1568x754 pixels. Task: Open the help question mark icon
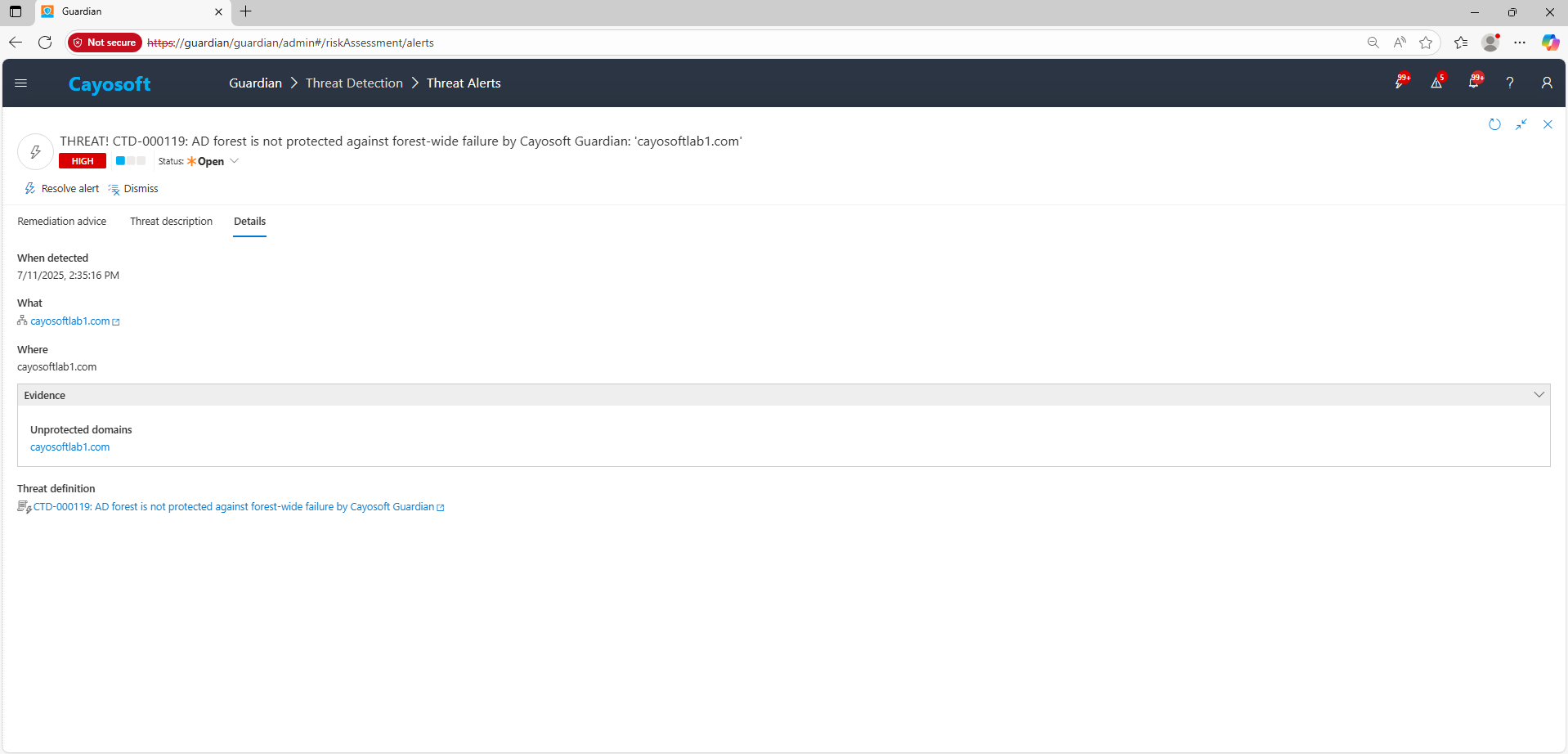[1510, 83]
